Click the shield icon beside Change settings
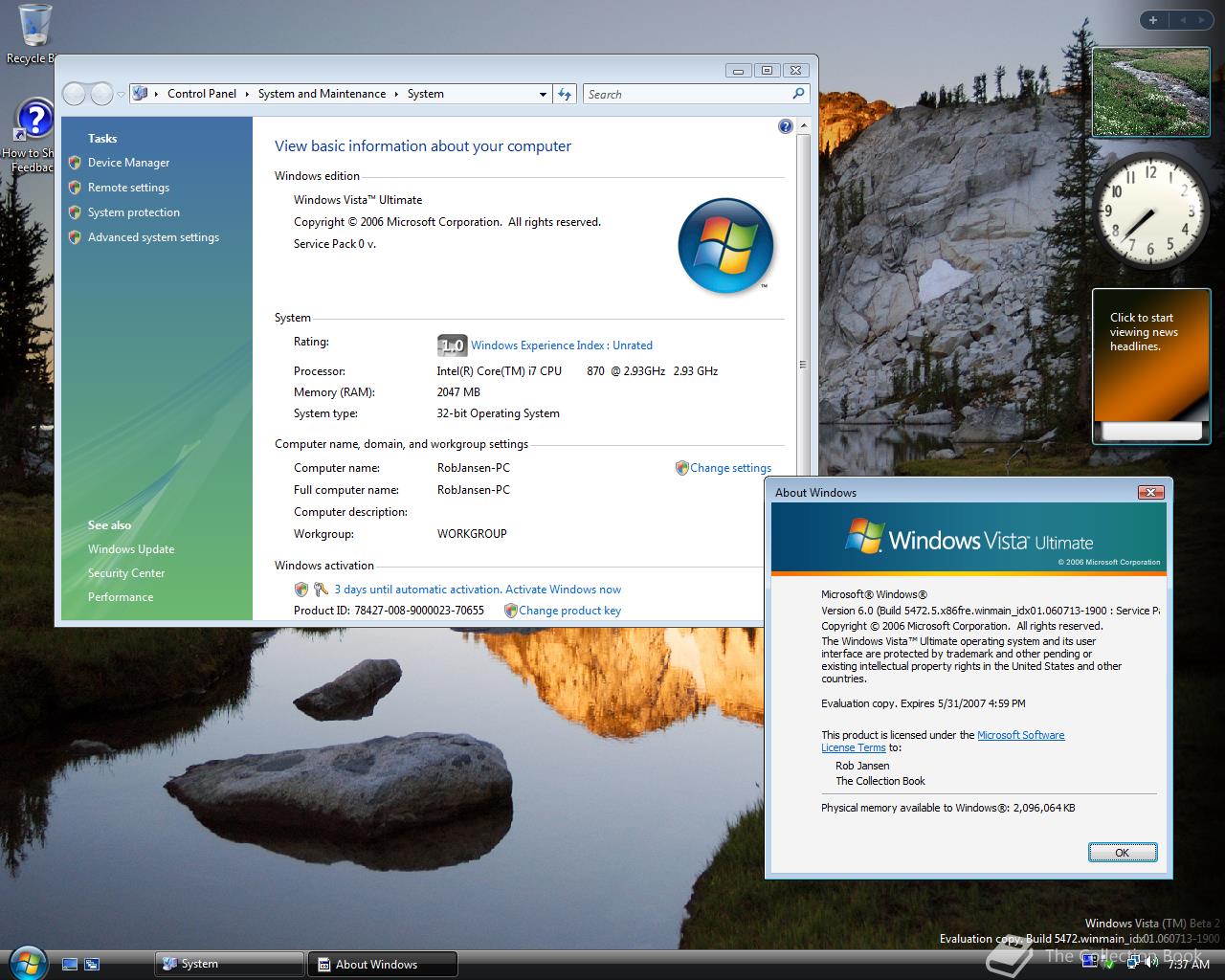Image resolution: width=1225 pixels, height=980 pixels. pos(681,468)
